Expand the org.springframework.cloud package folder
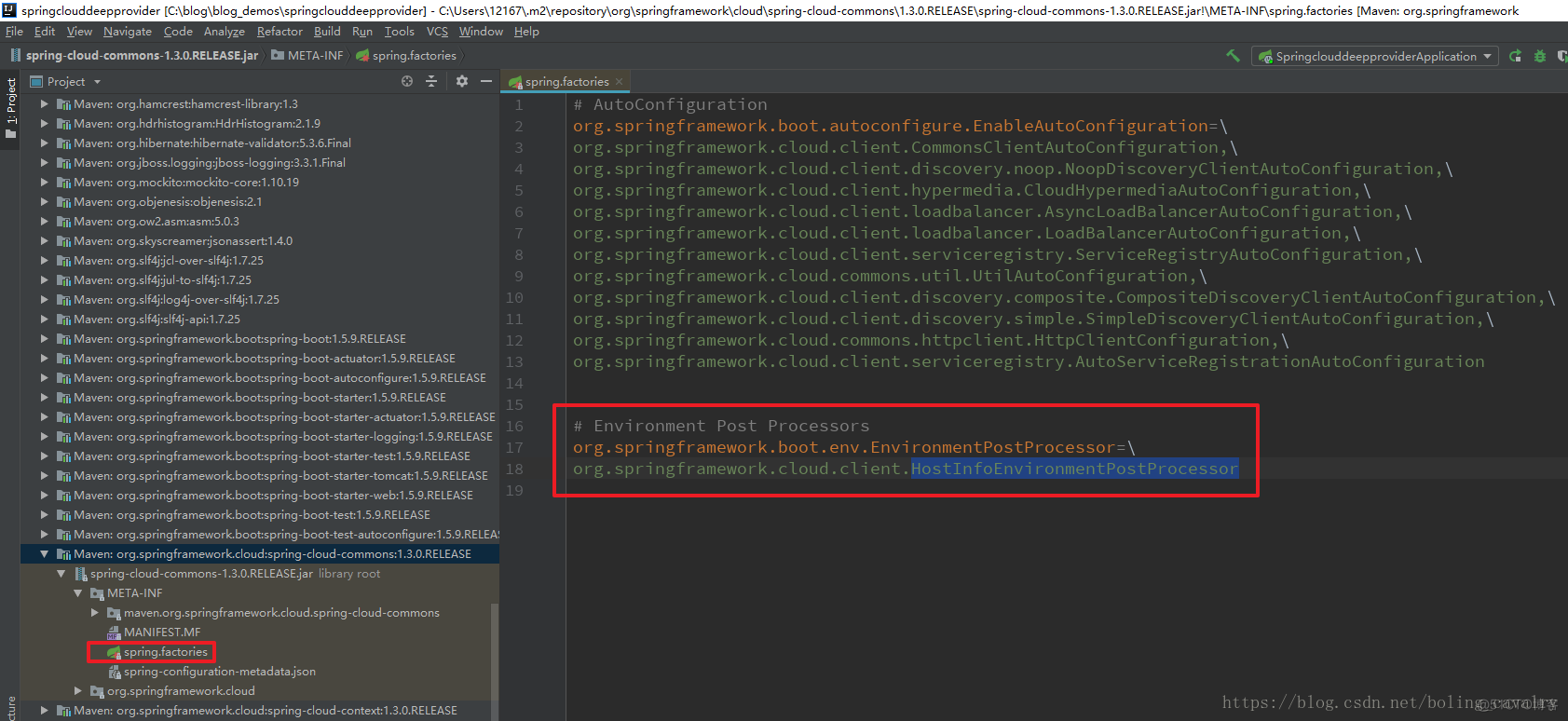The height and width of the screenshot is (721, 1568). (x=79, y=691)
